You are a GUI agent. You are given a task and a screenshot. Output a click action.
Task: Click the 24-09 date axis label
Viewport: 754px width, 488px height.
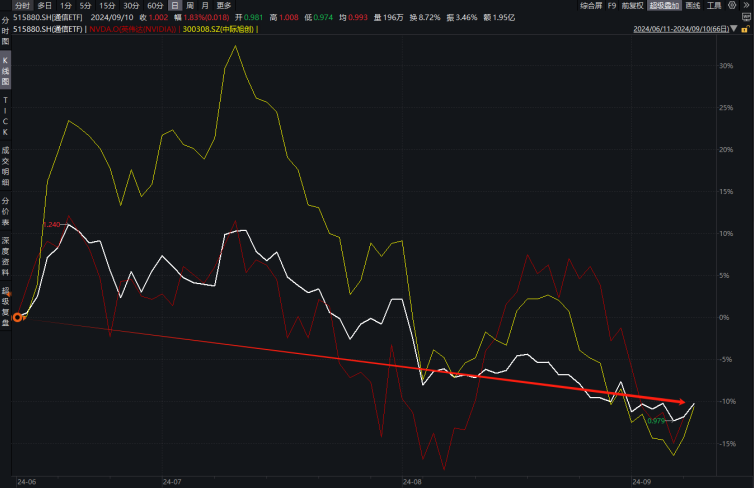[641, 482]
